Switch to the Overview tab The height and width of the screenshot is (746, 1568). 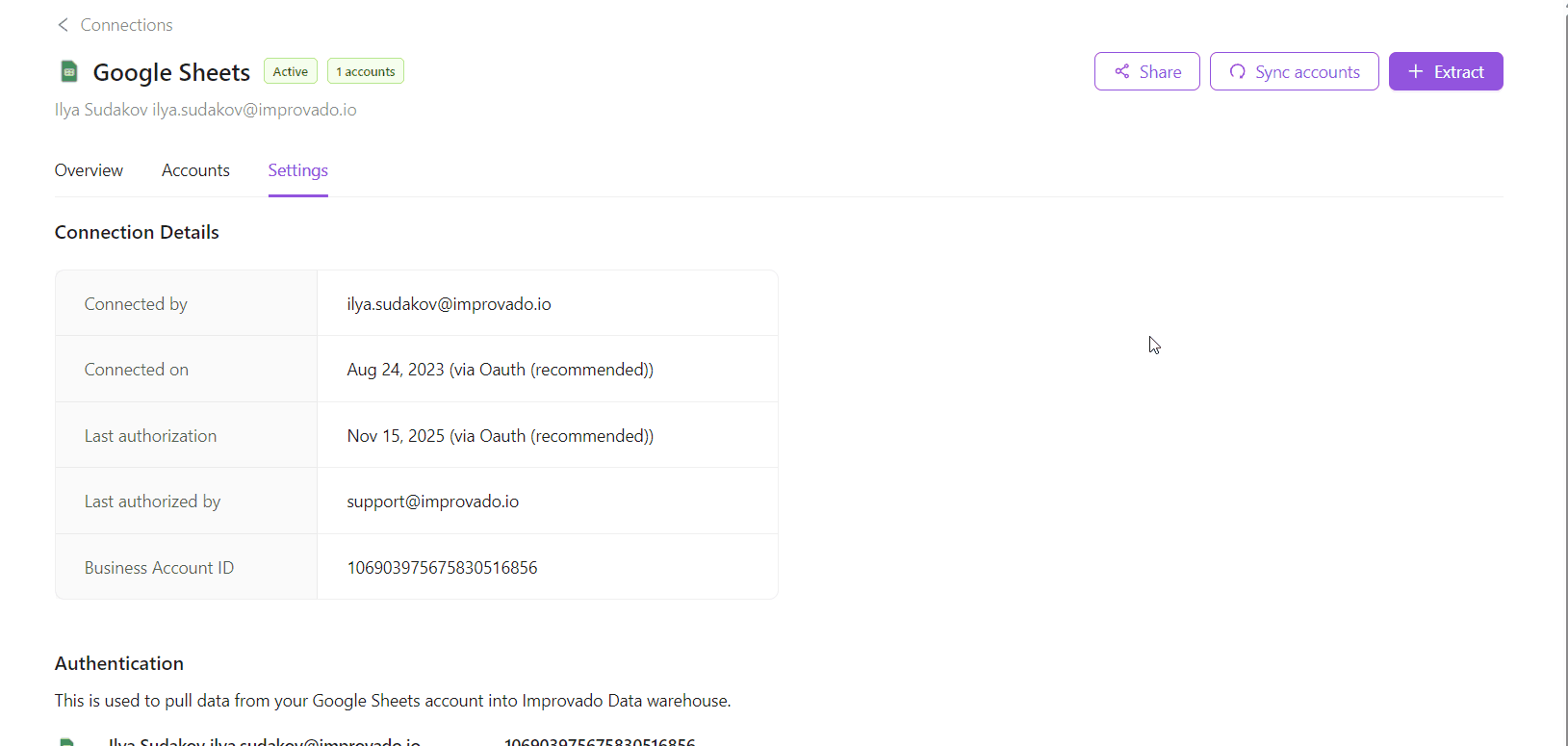[x=89, y=170]
